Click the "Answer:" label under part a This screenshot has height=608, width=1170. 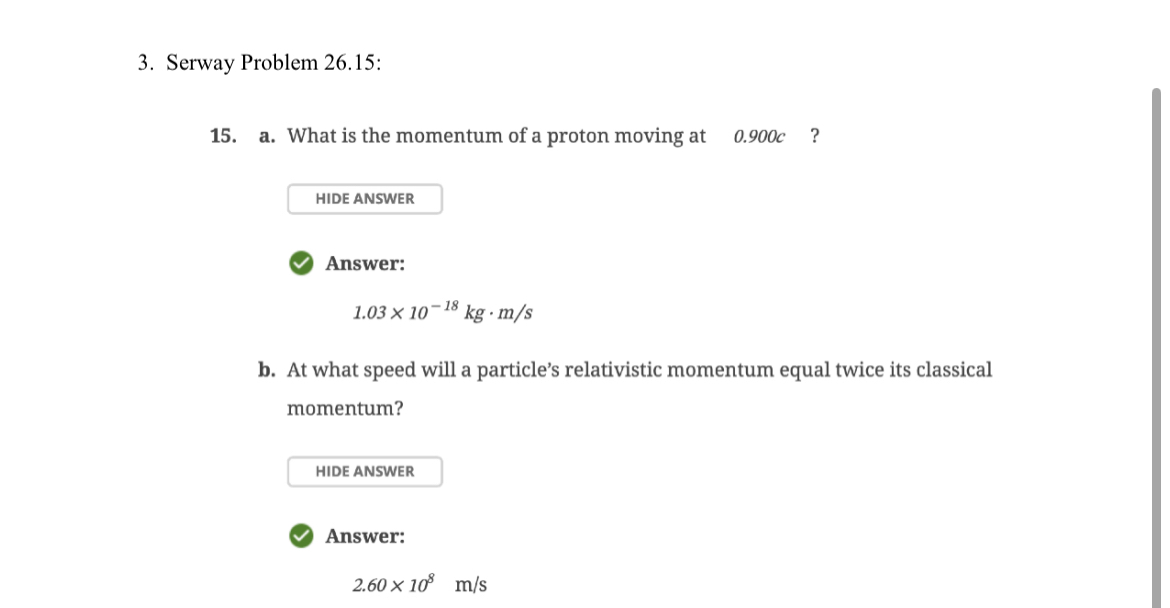tap(365, 263)
